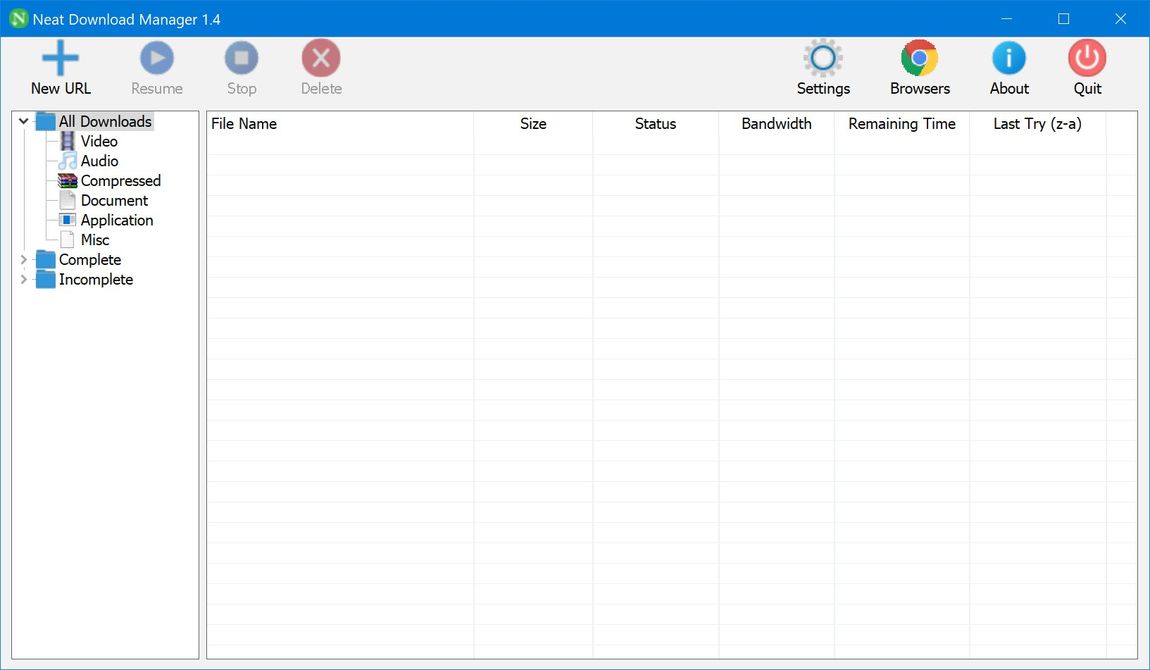Viewport: 1150px width, 670px height.
Task: Click the Neat Download Manager title logo
Action: coord(18,19)
